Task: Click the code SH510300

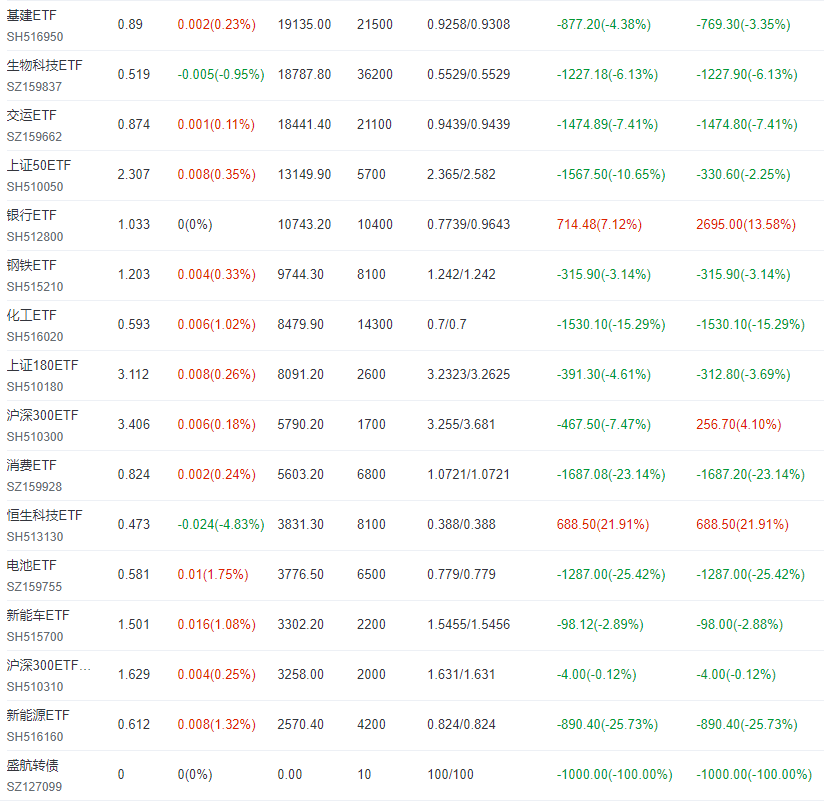Action: pyautogui.click(x=35, y=436)
